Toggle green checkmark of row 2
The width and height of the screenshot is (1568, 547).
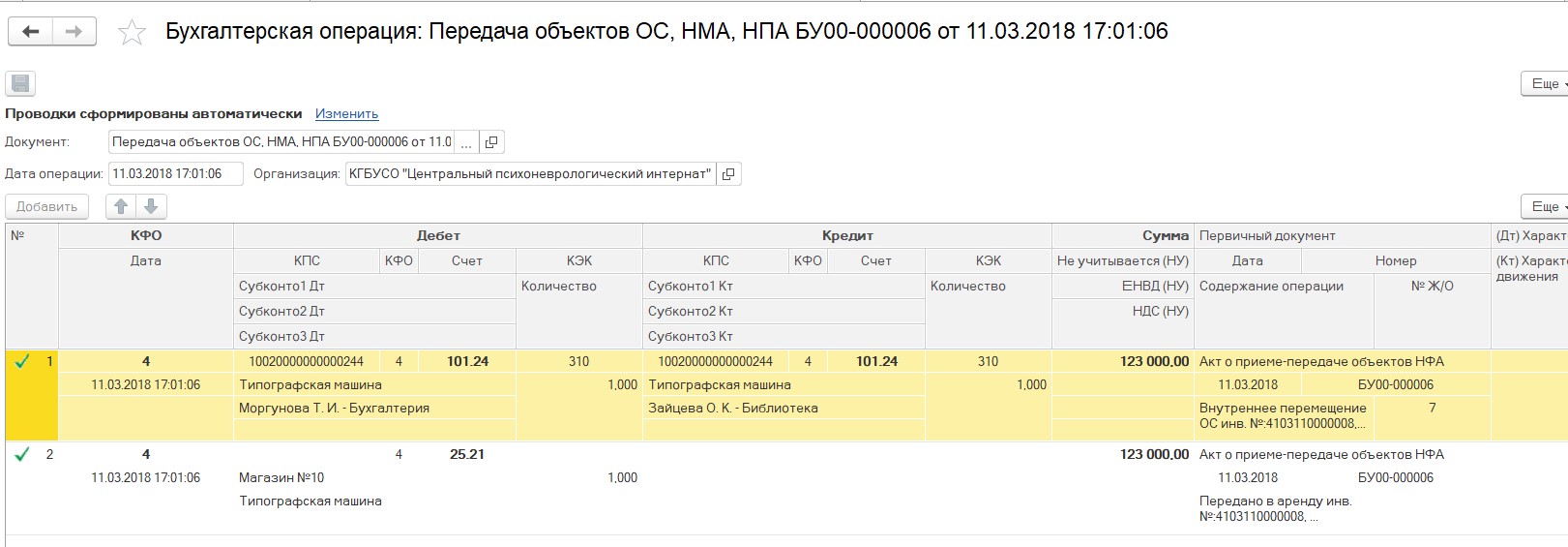(21, 454)
